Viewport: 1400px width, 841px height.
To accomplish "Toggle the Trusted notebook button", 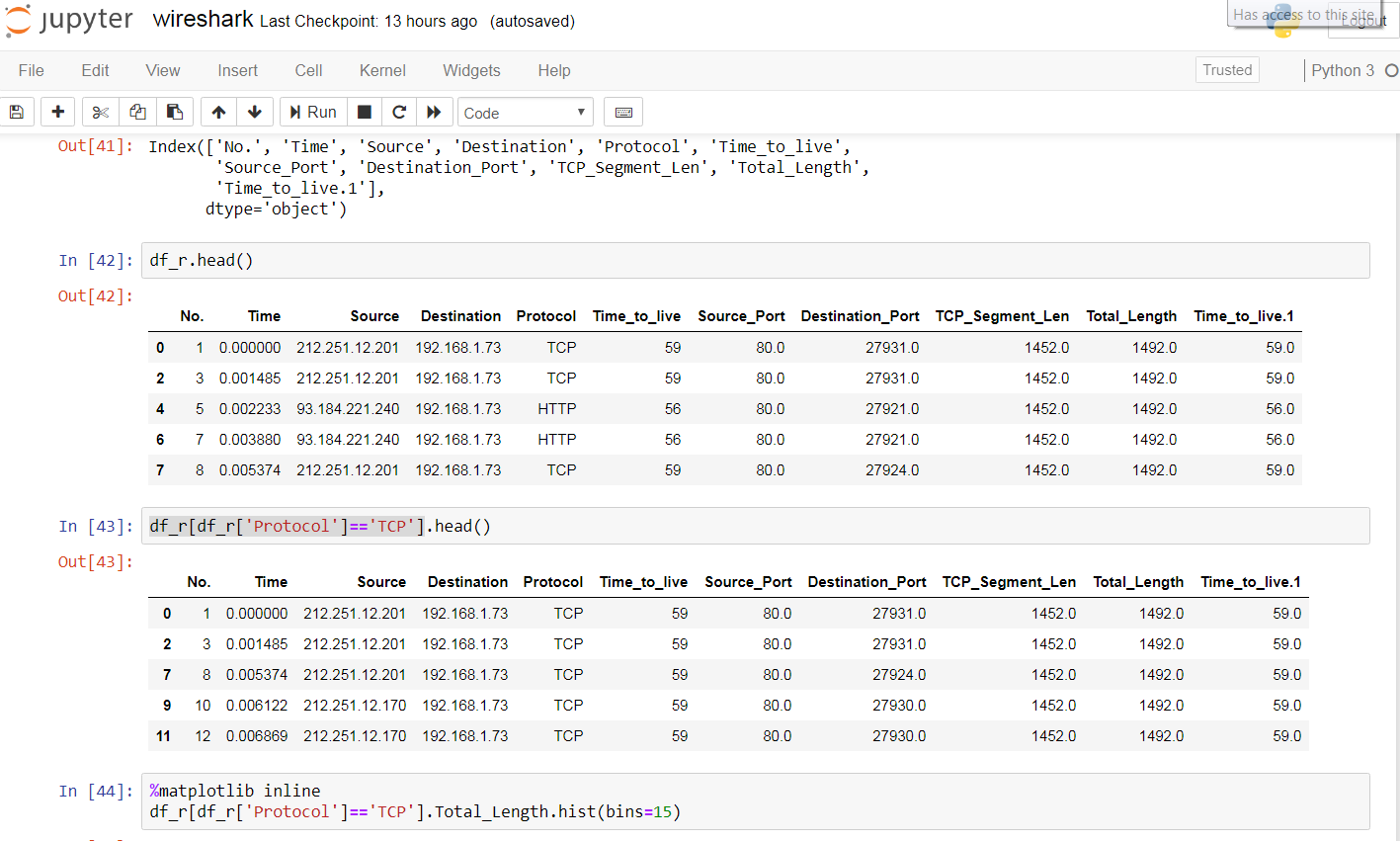I will pos(1227,70).
